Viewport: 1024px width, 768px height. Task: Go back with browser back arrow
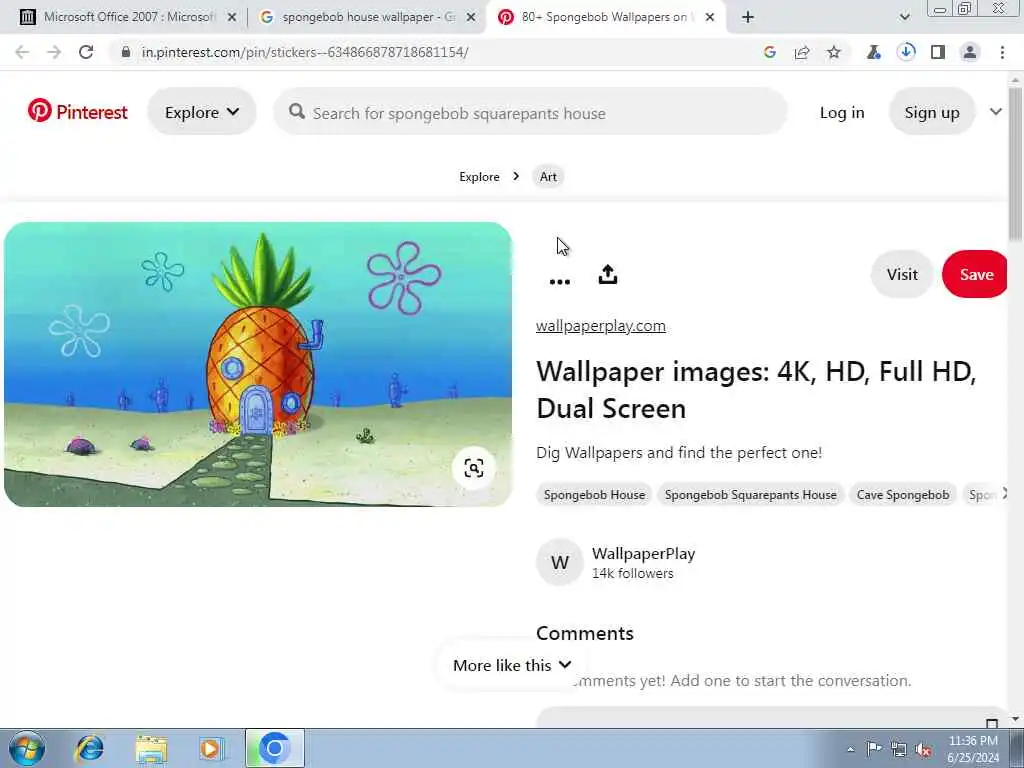[x=22, y=52]
